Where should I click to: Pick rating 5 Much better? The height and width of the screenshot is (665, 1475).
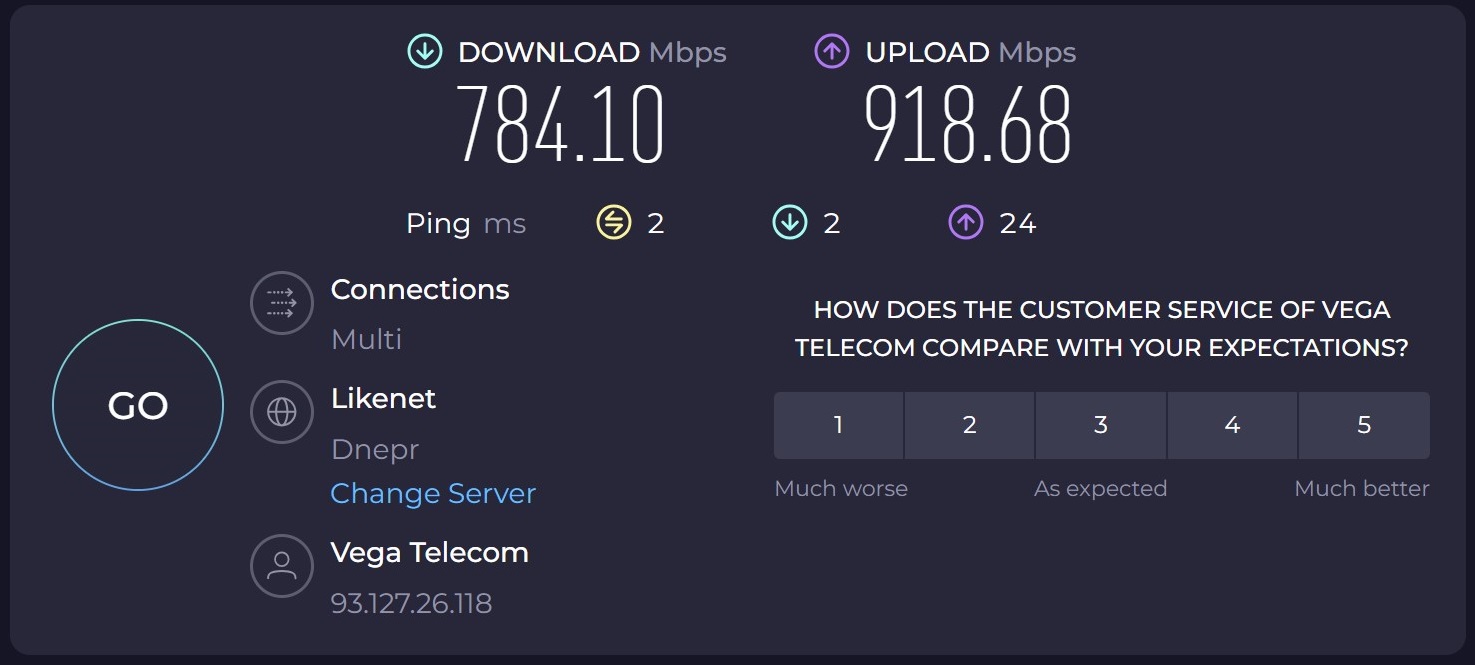(x=1364, y=425)
